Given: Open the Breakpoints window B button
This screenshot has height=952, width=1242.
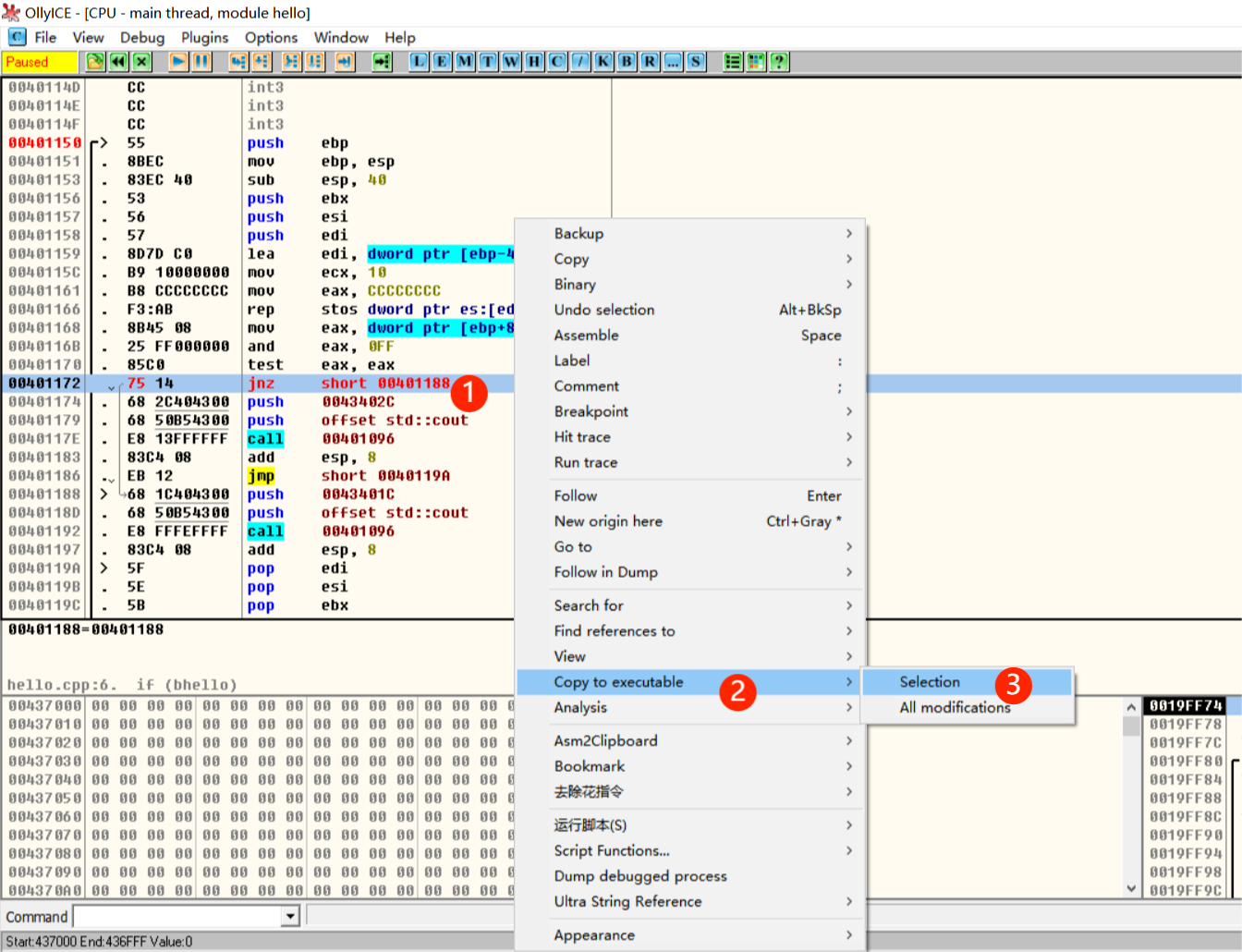Looking at the screenshot, I should point(627,62).
